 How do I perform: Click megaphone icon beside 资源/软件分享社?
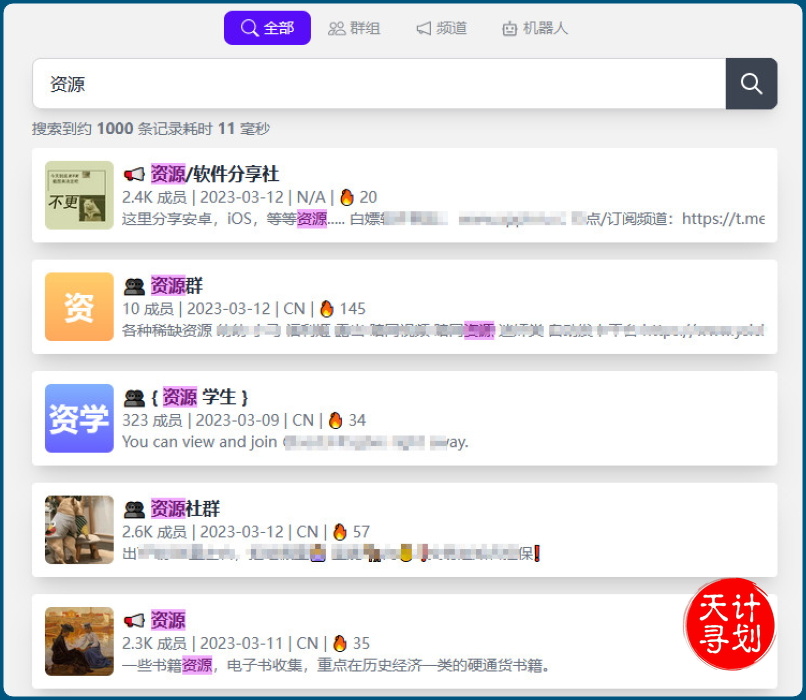[x=134, y=174]
